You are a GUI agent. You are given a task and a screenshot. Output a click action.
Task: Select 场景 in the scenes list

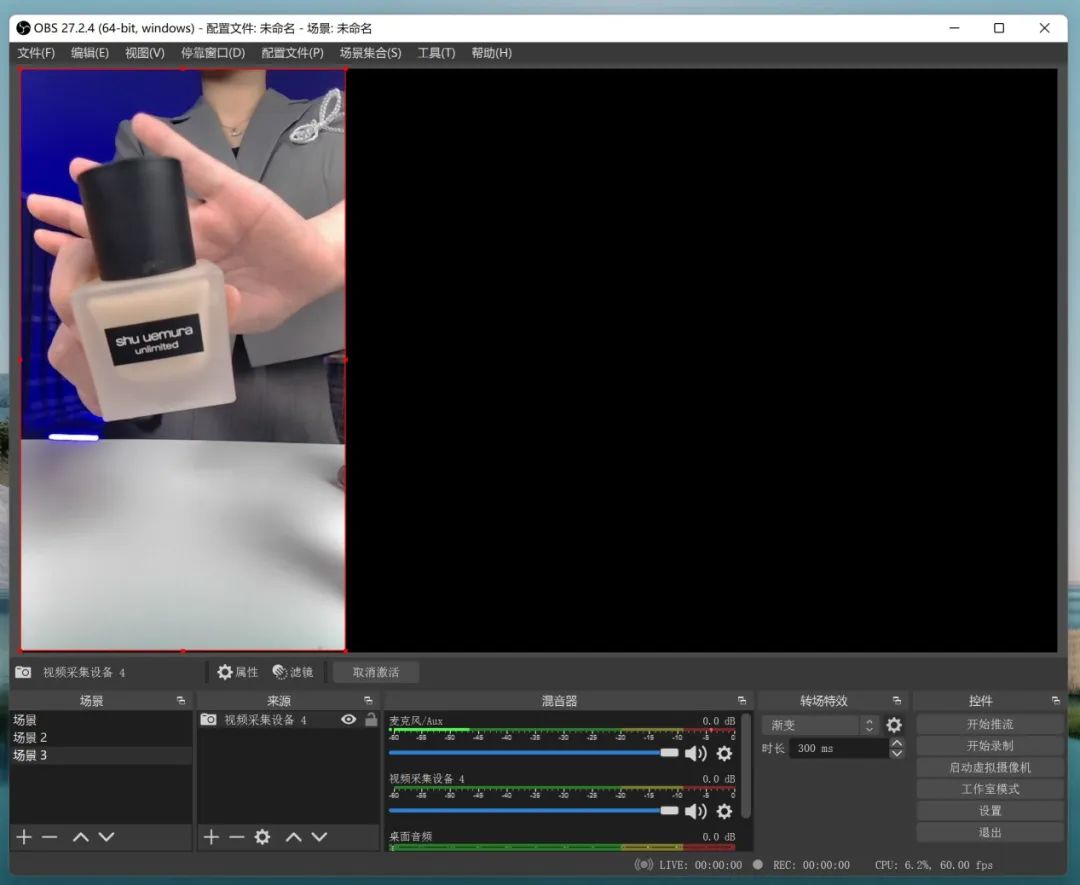coord(101,720)
